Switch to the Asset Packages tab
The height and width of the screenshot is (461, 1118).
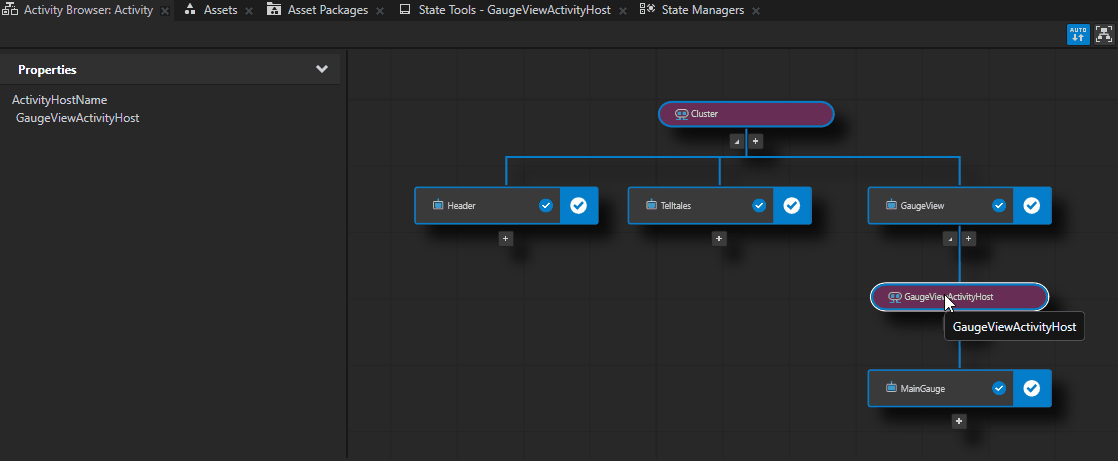(x=327, y=10)
